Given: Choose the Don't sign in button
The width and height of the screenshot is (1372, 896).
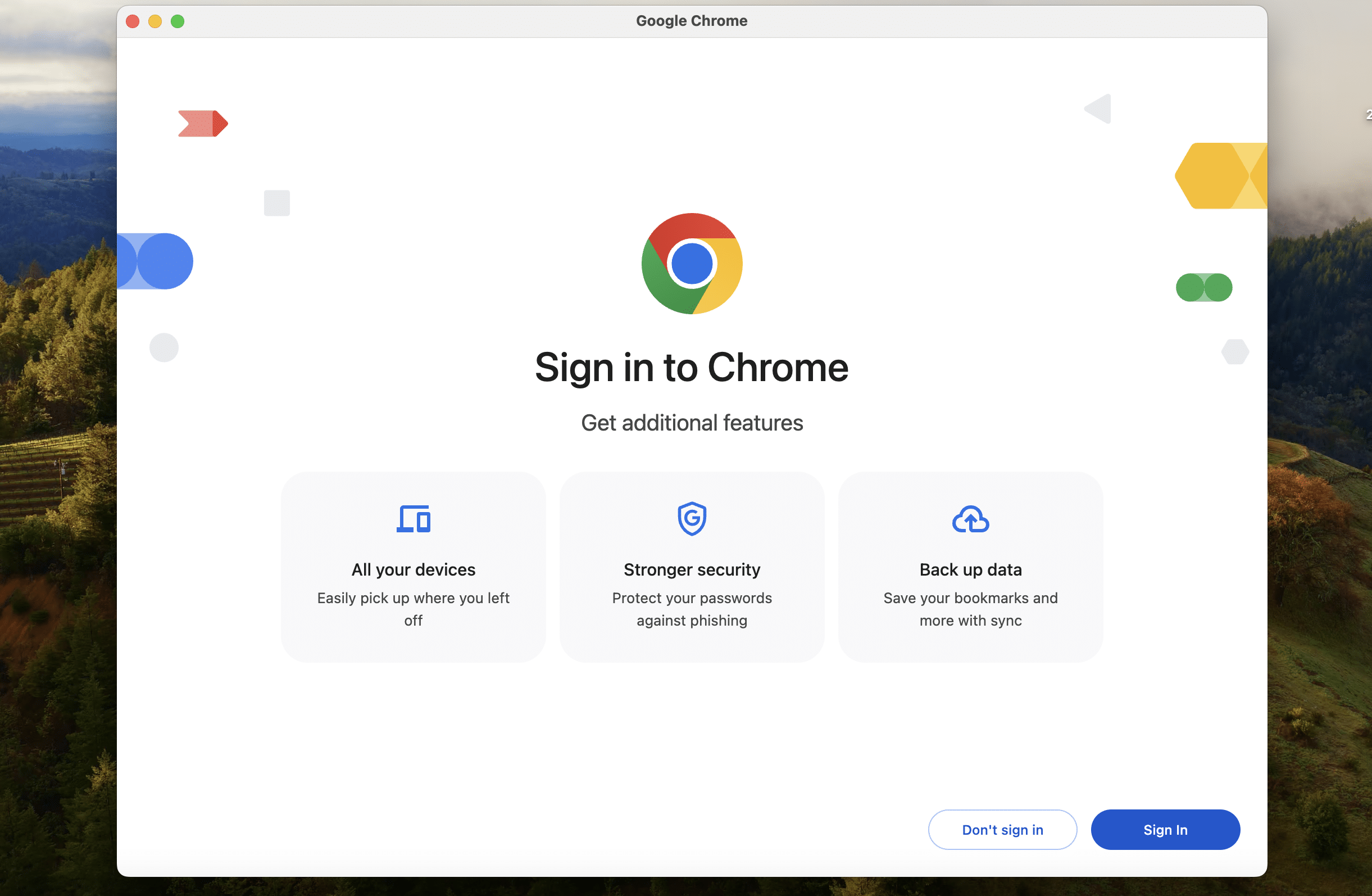Looking at the screenshot, I should (1002, 829).
